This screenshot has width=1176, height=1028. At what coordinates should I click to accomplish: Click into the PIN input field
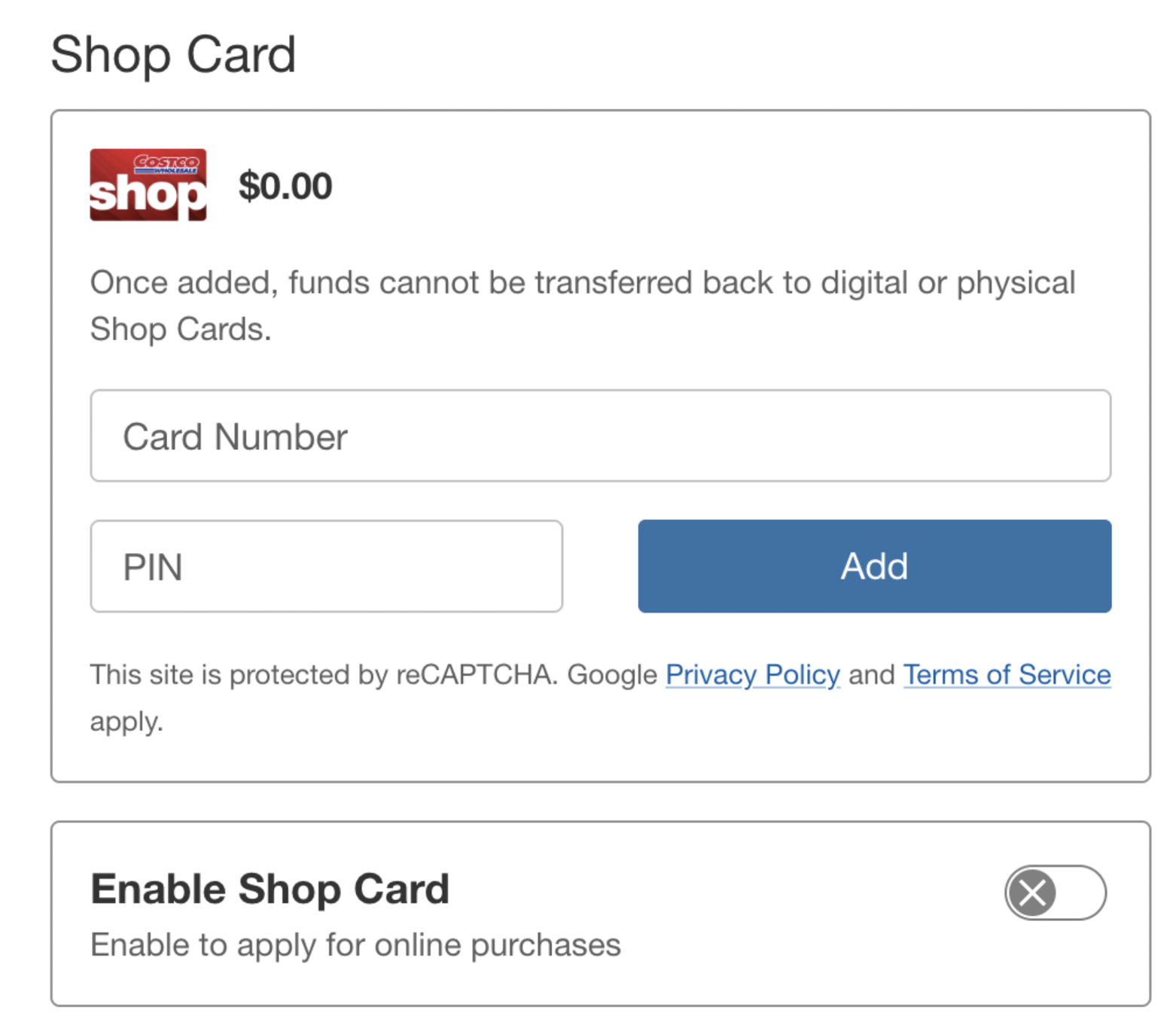coord(326,567)
